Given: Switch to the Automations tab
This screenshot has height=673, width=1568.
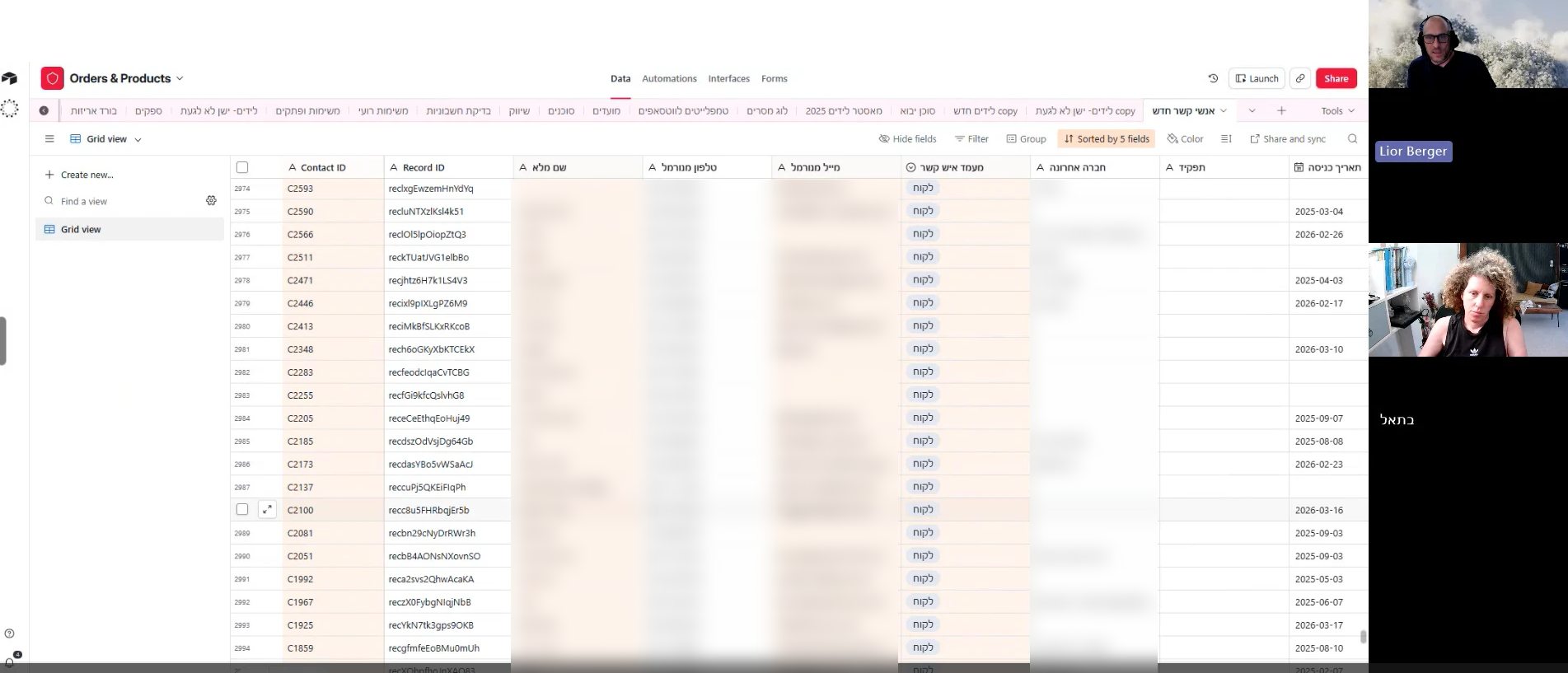Looking at the screenshot, I should tap(669, 78).
